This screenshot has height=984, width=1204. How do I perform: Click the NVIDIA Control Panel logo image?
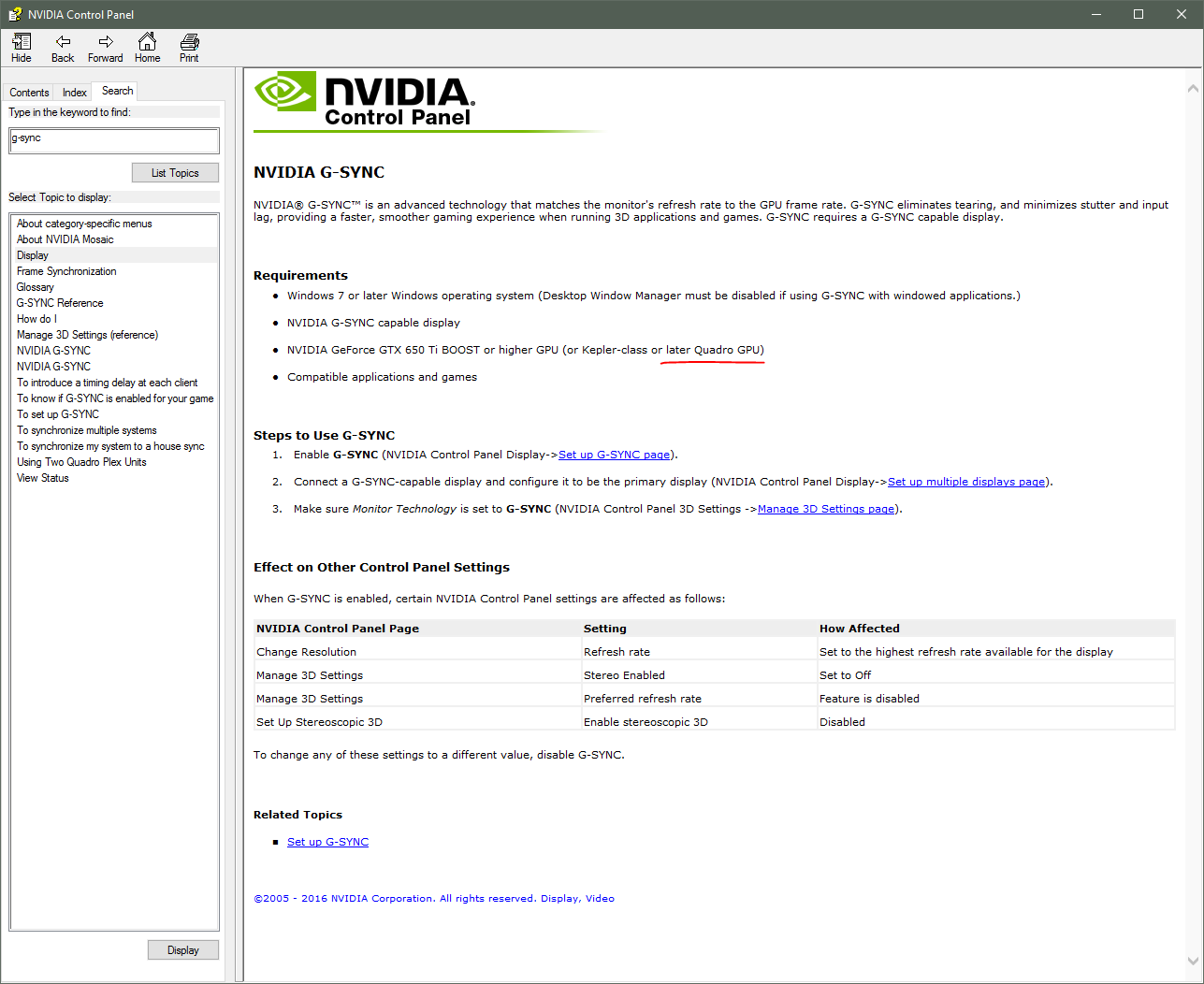(x=365, y=99)
